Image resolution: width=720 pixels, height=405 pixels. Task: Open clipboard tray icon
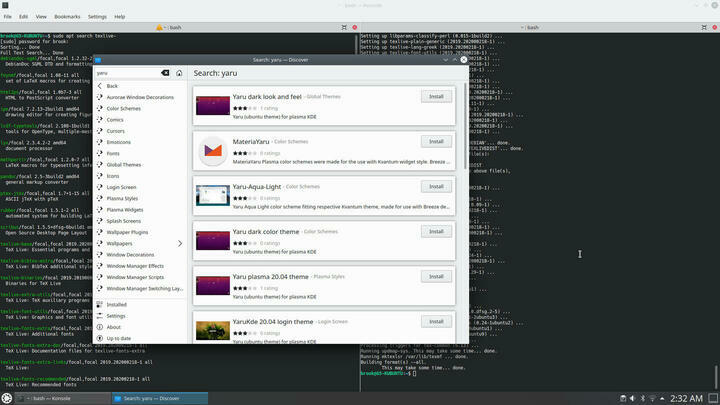(x=623, y=398)
